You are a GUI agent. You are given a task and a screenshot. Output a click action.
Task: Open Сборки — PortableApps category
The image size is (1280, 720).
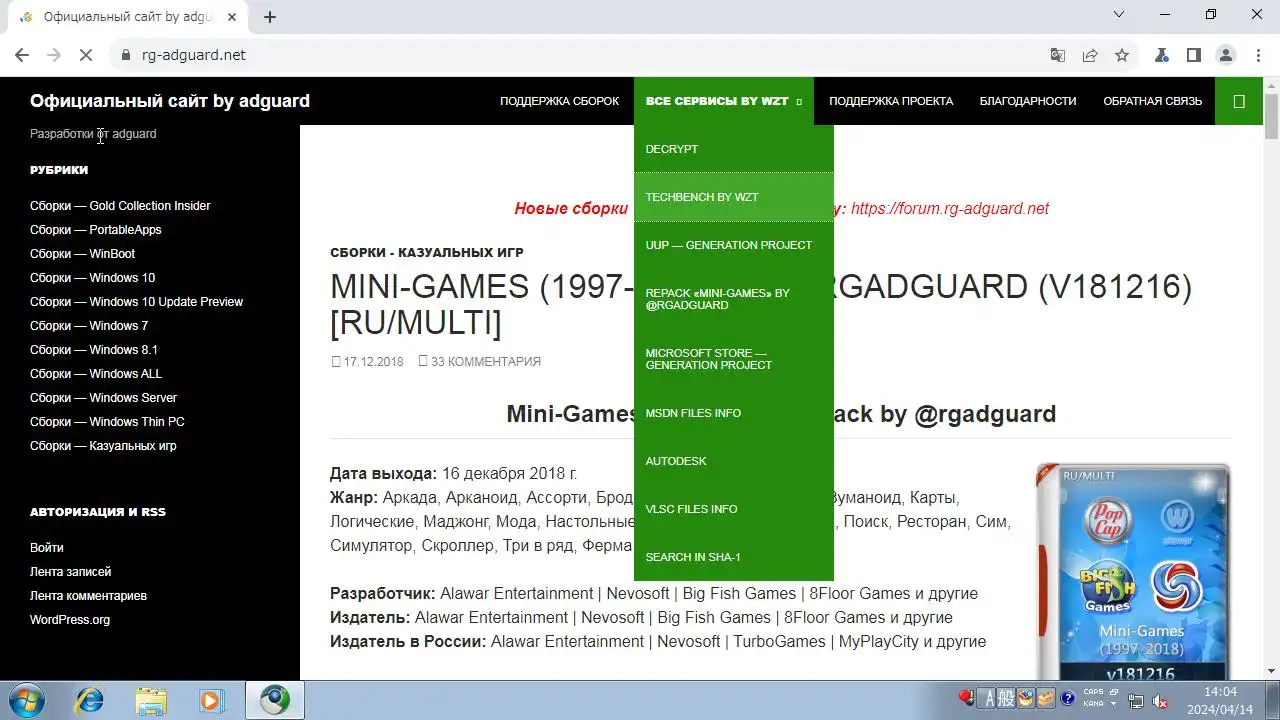tap(95, 230)
